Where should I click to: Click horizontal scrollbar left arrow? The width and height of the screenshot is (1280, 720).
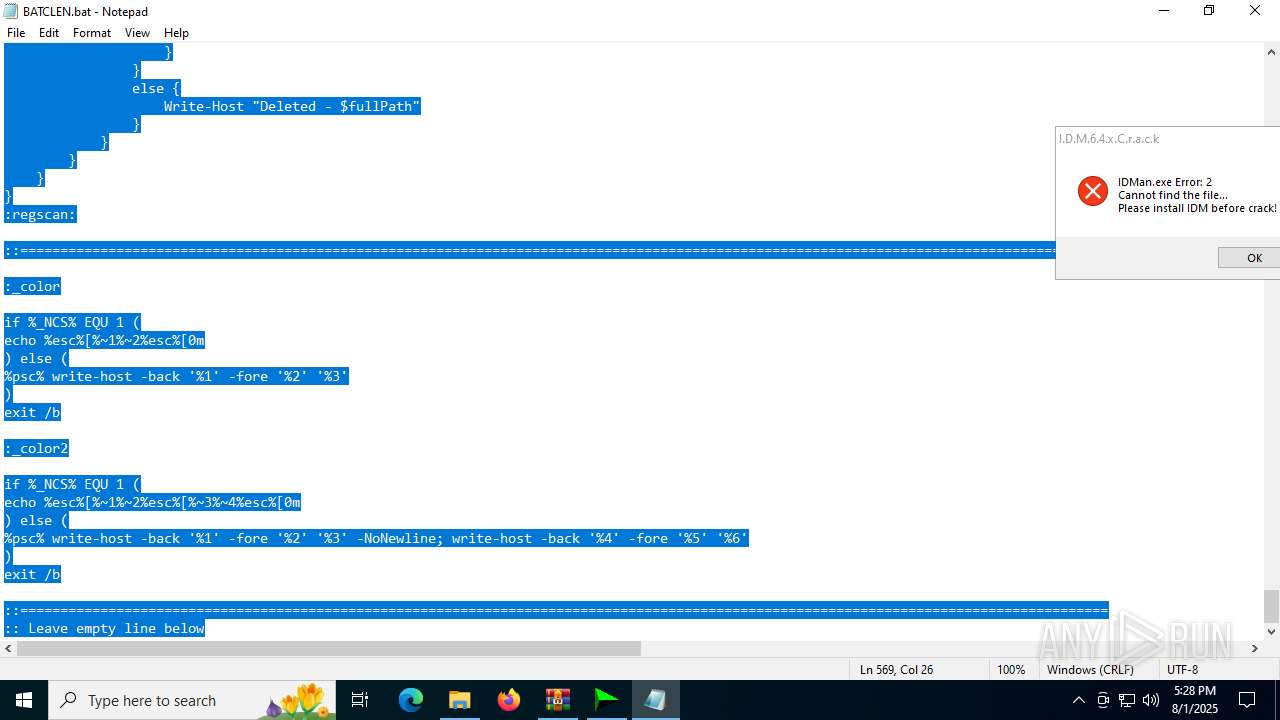pyautogui.click(x=8, y=649)
